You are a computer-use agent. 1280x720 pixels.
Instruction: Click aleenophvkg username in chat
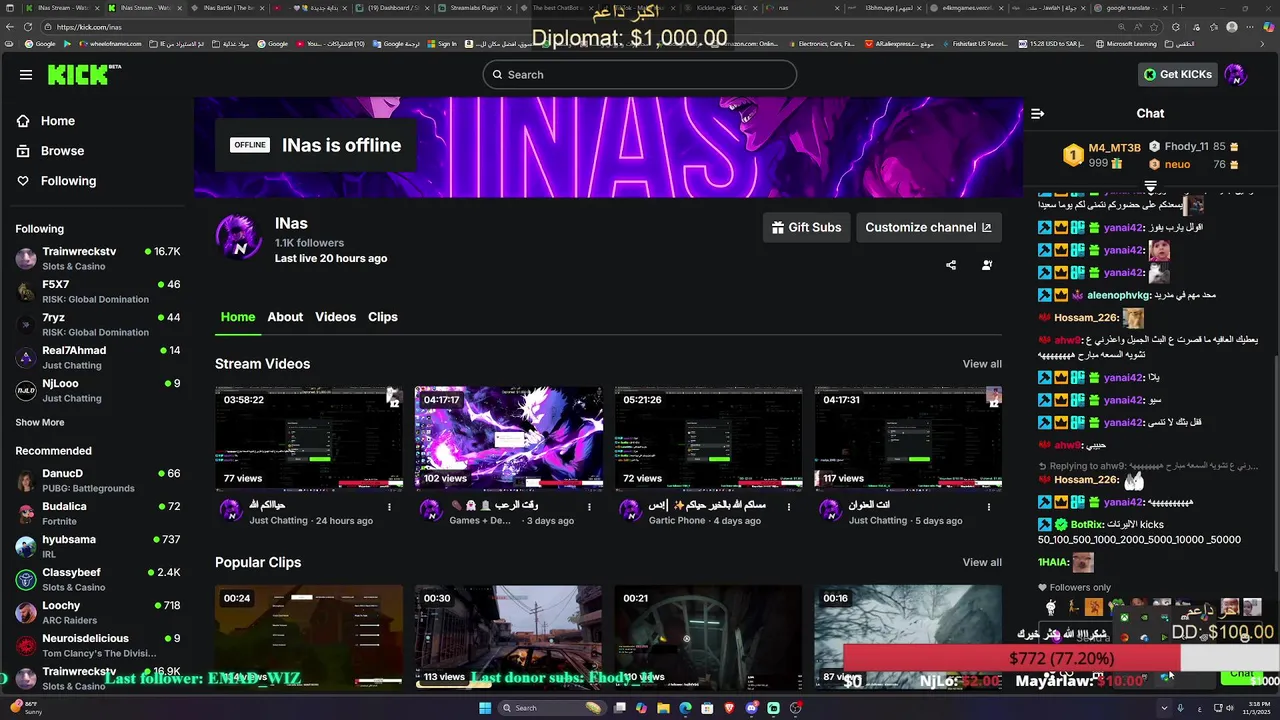1118,296
